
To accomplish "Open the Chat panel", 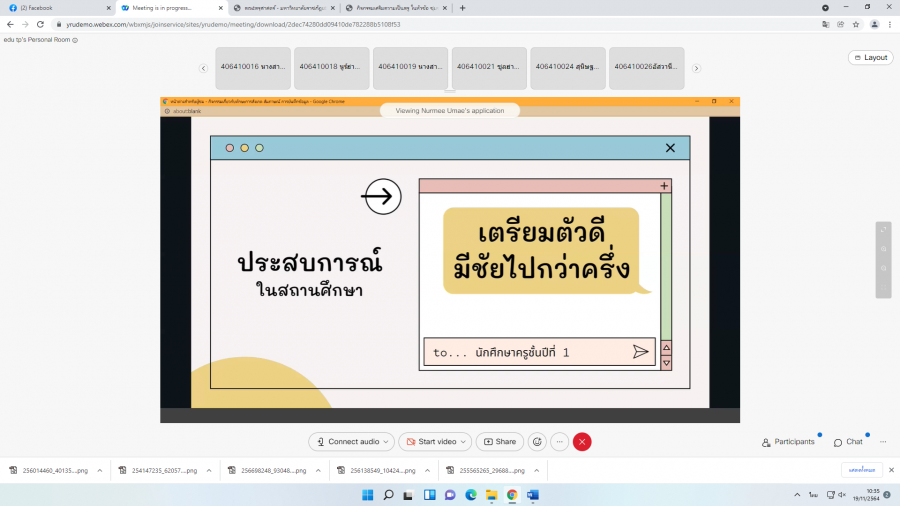I will (847, 441).
